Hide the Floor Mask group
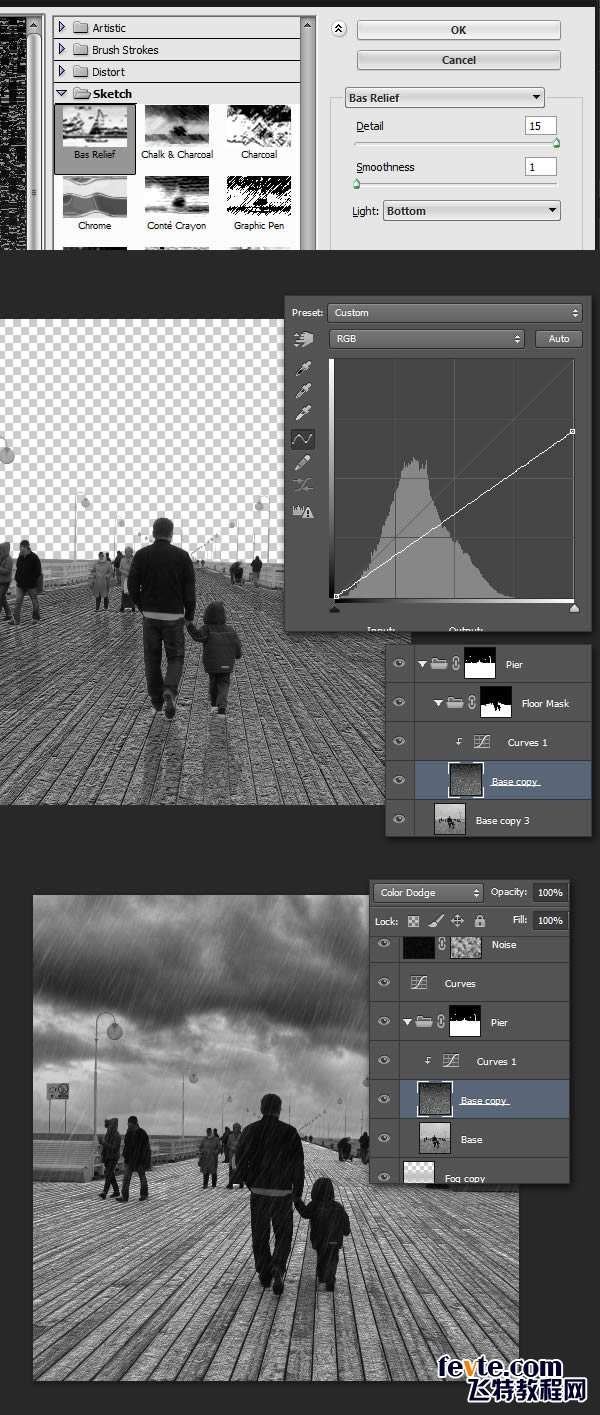This screenshot has width=600, height=1415. coord(399,703)
